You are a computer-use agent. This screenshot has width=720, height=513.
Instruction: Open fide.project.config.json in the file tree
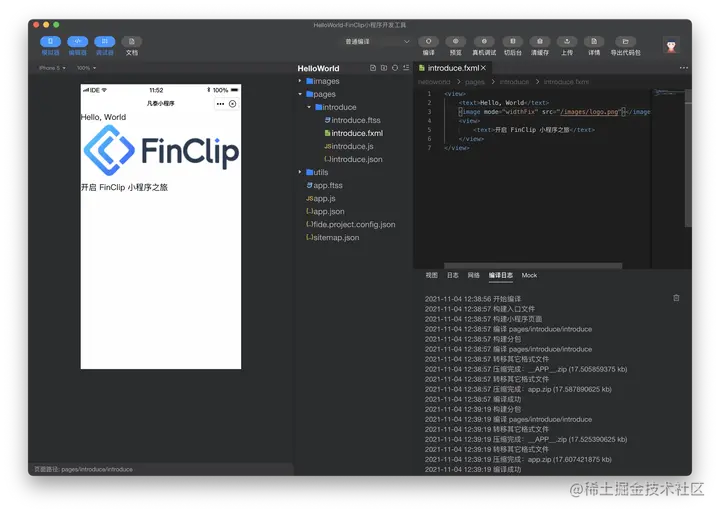pos(350,225)
